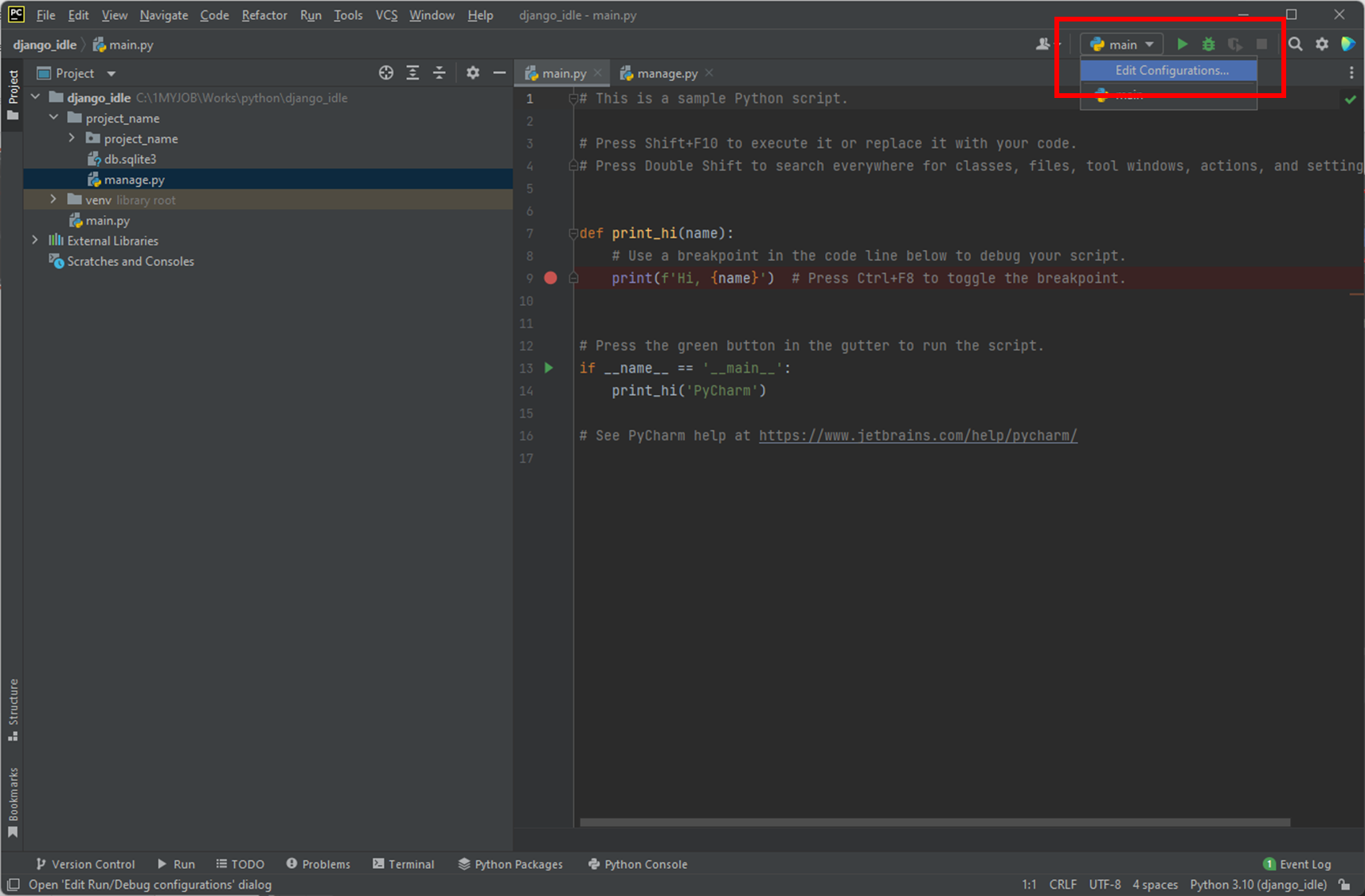Open Project panel options gear
Screen dimensions: 1365x896
473,73
